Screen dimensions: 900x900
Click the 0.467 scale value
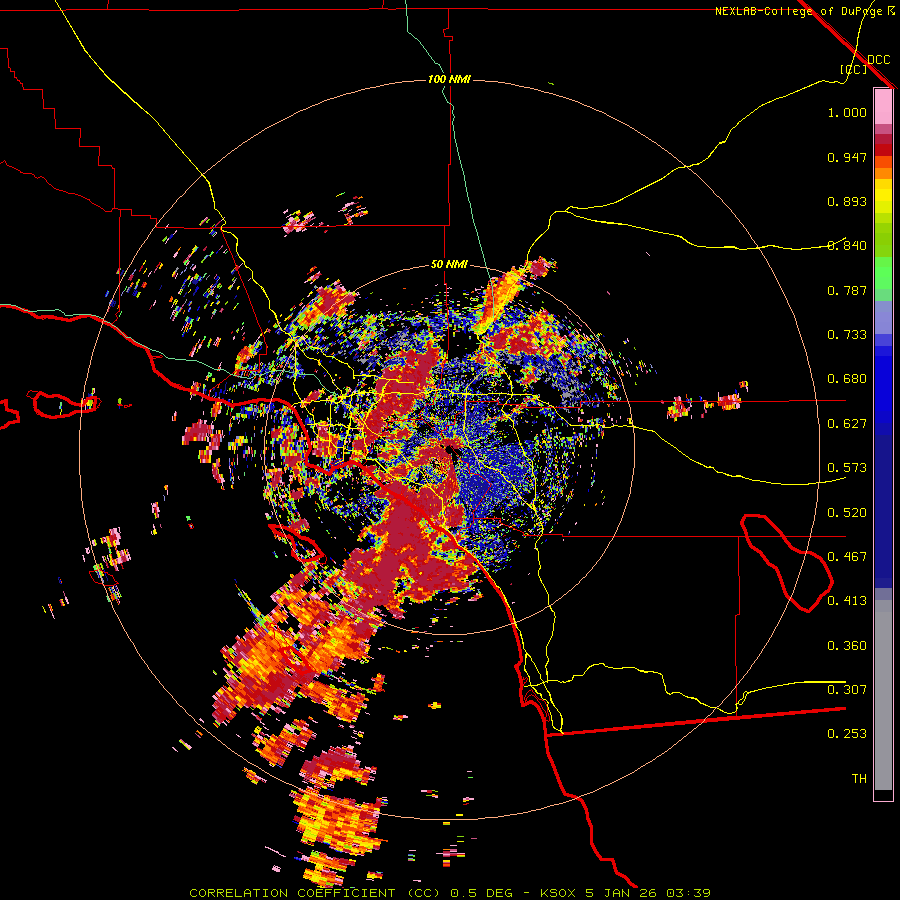[847, 557]
